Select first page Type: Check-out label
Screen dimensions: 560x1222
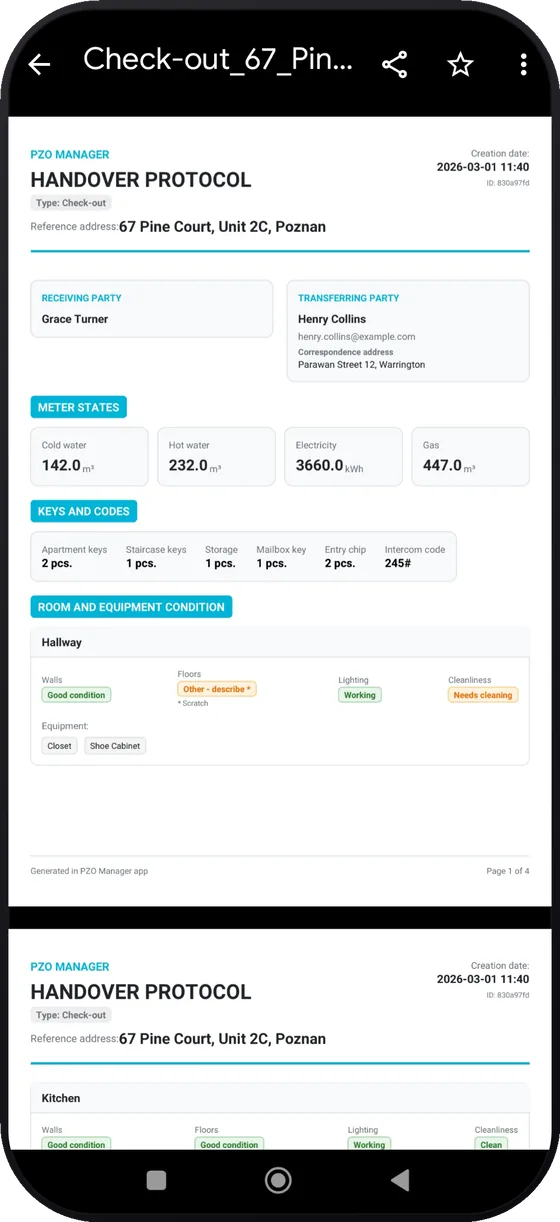70,203
